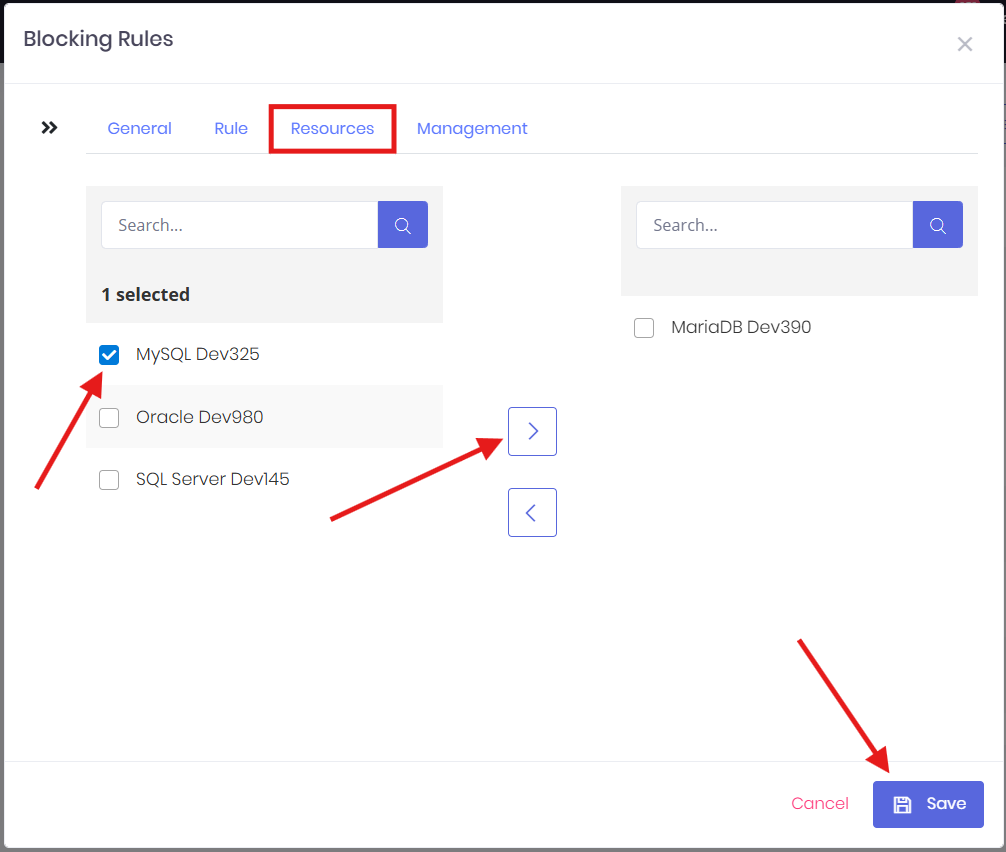Select the MariaDB Dev390 checkbox

[644, 328]
